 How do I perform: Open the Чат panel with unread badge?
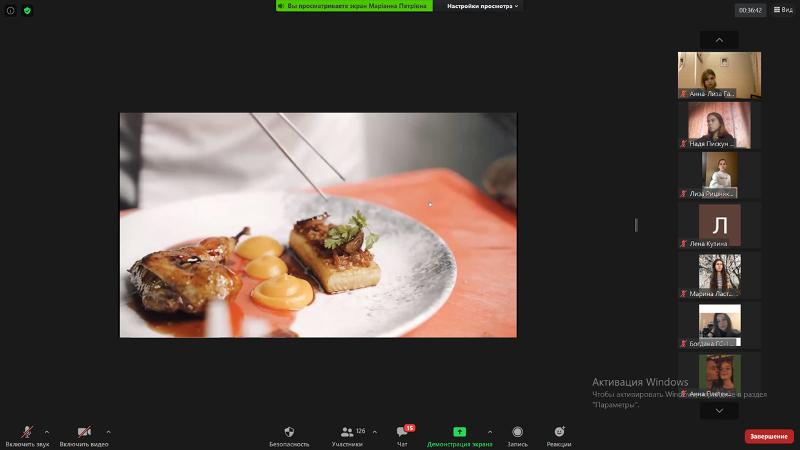403,437
